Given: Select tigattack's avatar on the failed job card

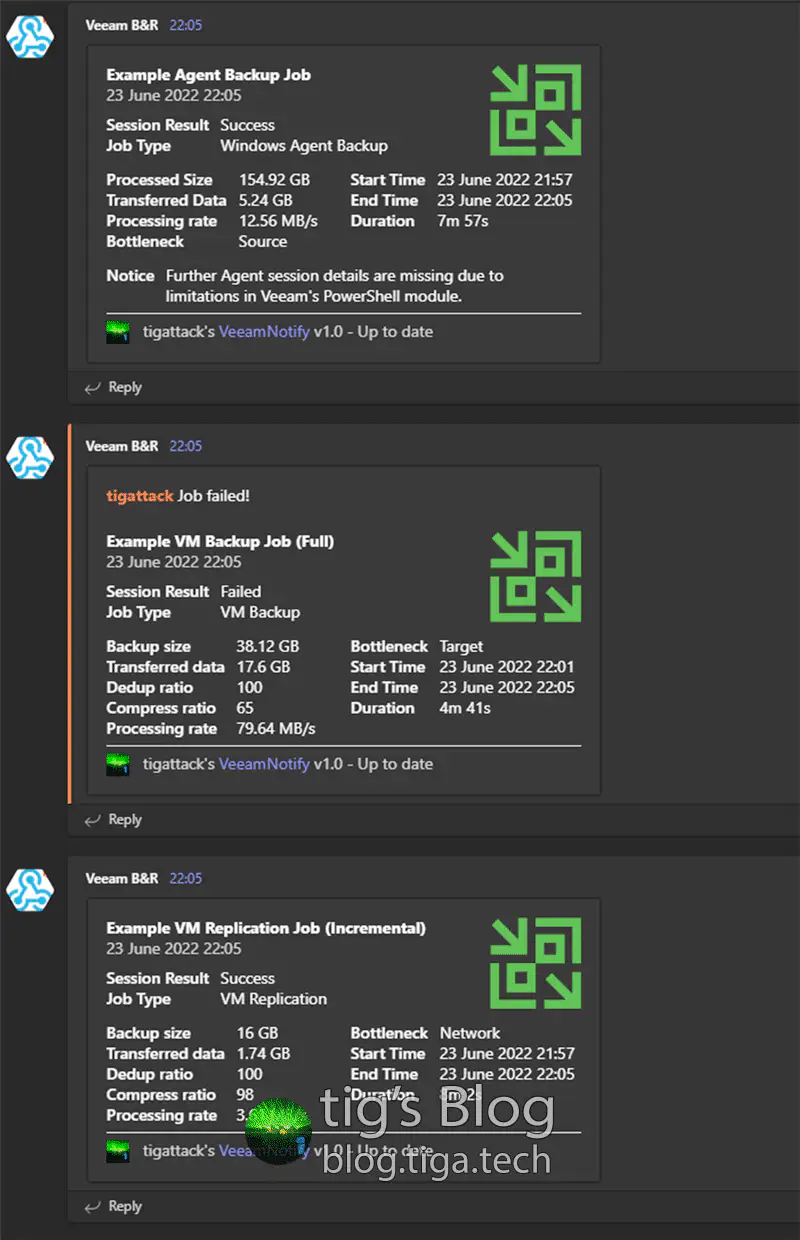Looking at the screenshot, I should (x=117, y=764).
